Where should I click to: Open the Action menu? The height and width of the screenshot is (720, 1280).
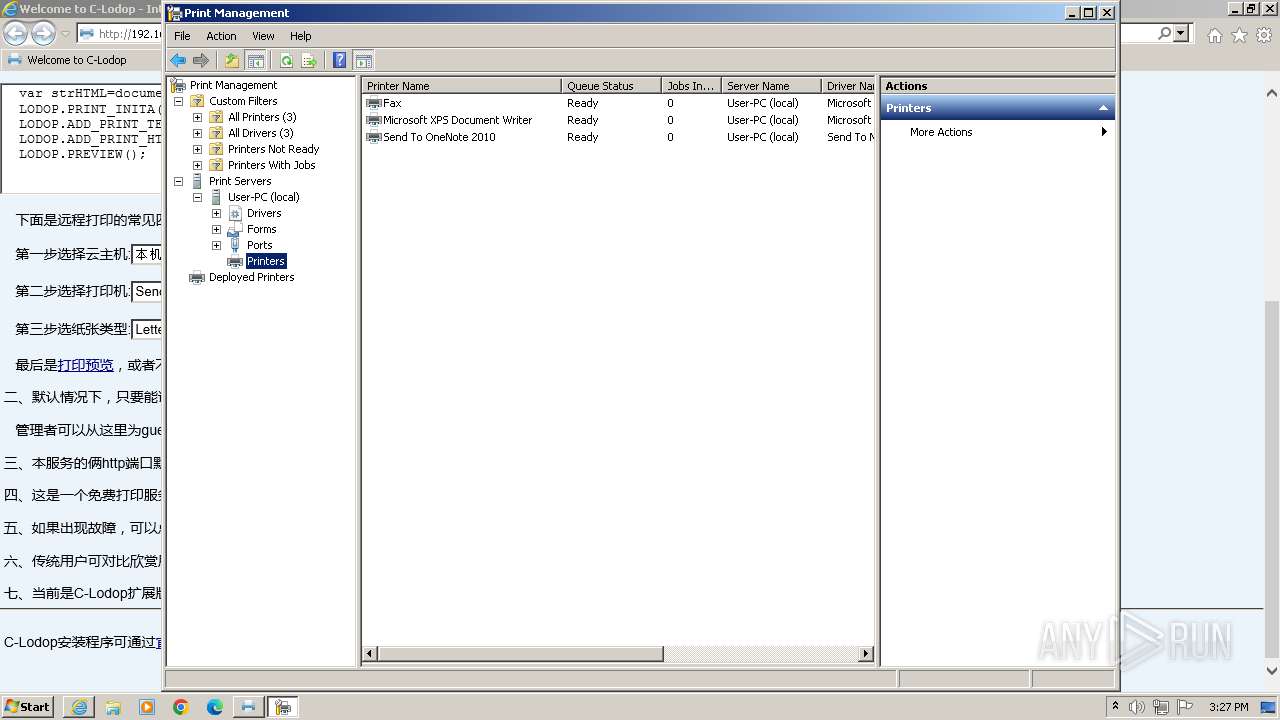pyautogui.click(x=221, y=36)
